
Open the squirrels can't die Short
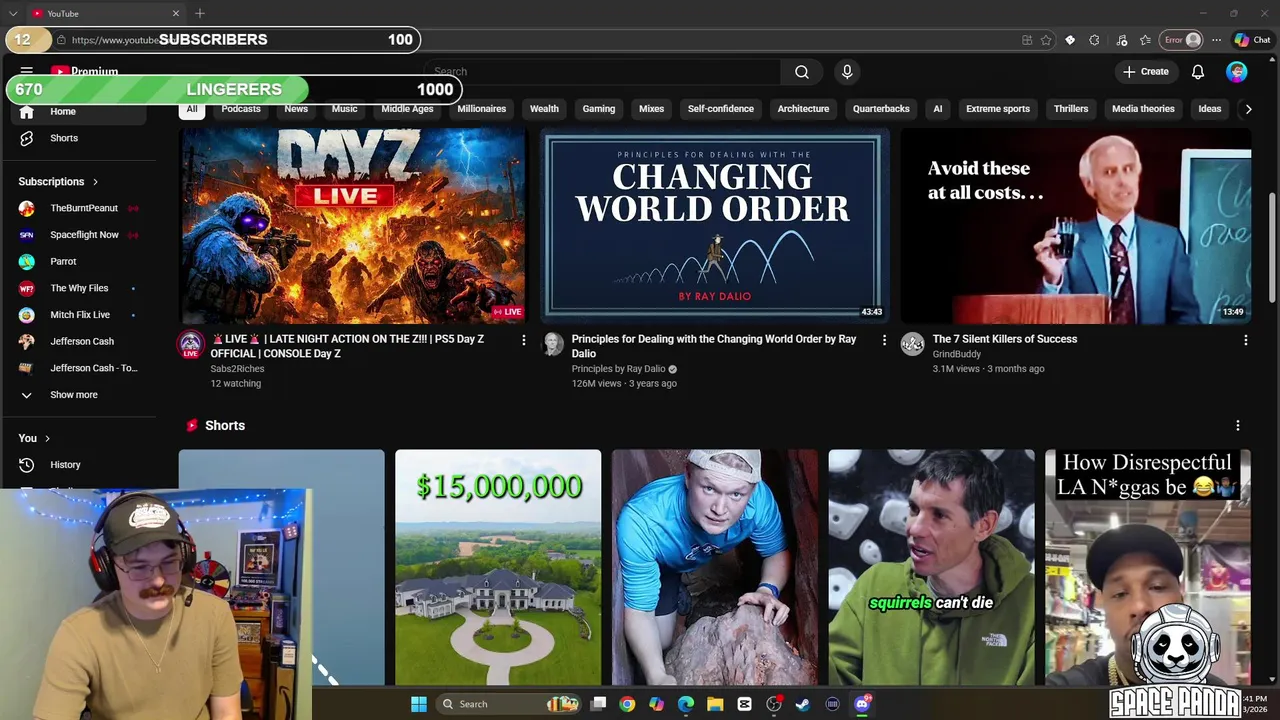point(931,568)
